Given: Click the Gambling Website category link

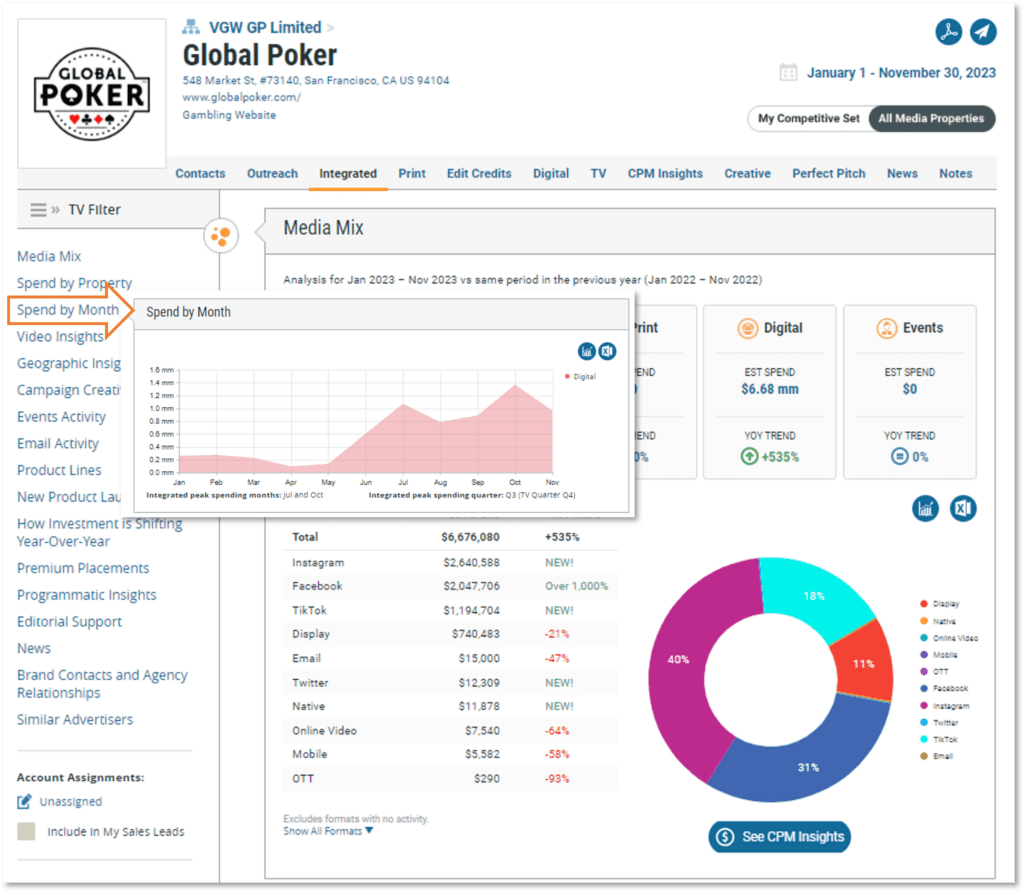Looking at the screenshot, I should (229, 115).
